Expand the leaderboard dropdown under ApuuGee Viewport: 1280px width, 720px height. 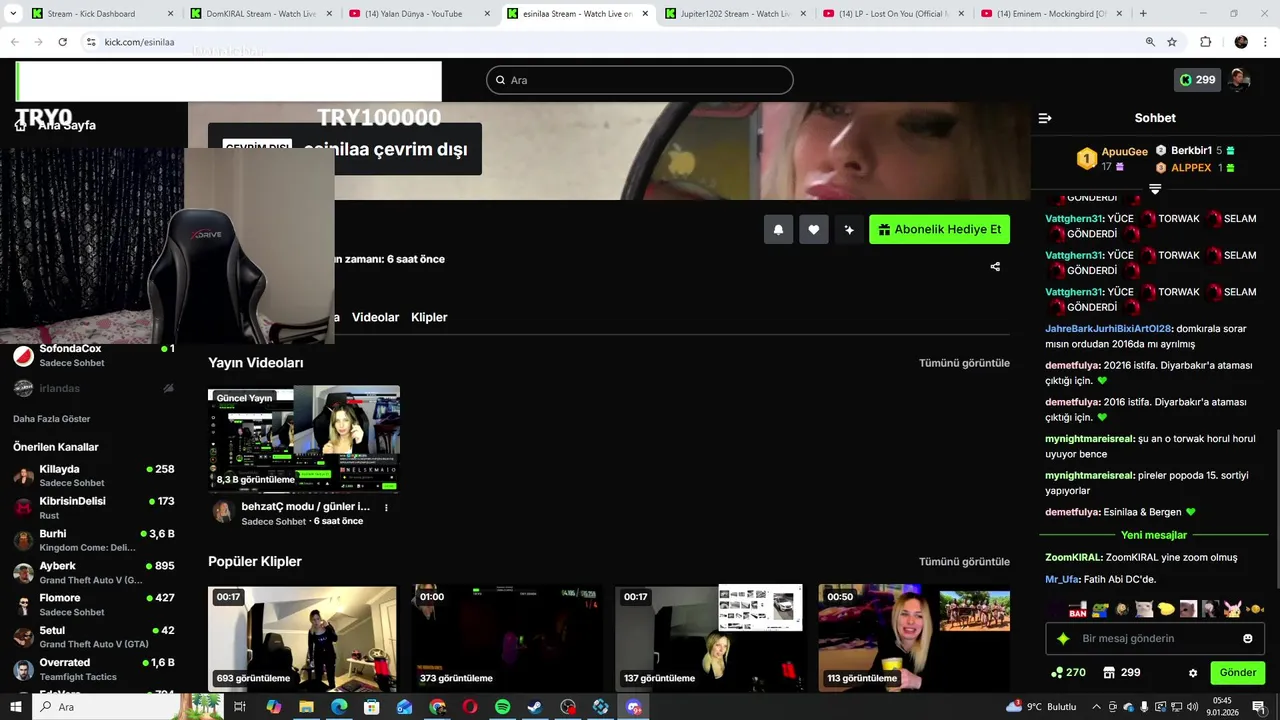coord(1155,189)
